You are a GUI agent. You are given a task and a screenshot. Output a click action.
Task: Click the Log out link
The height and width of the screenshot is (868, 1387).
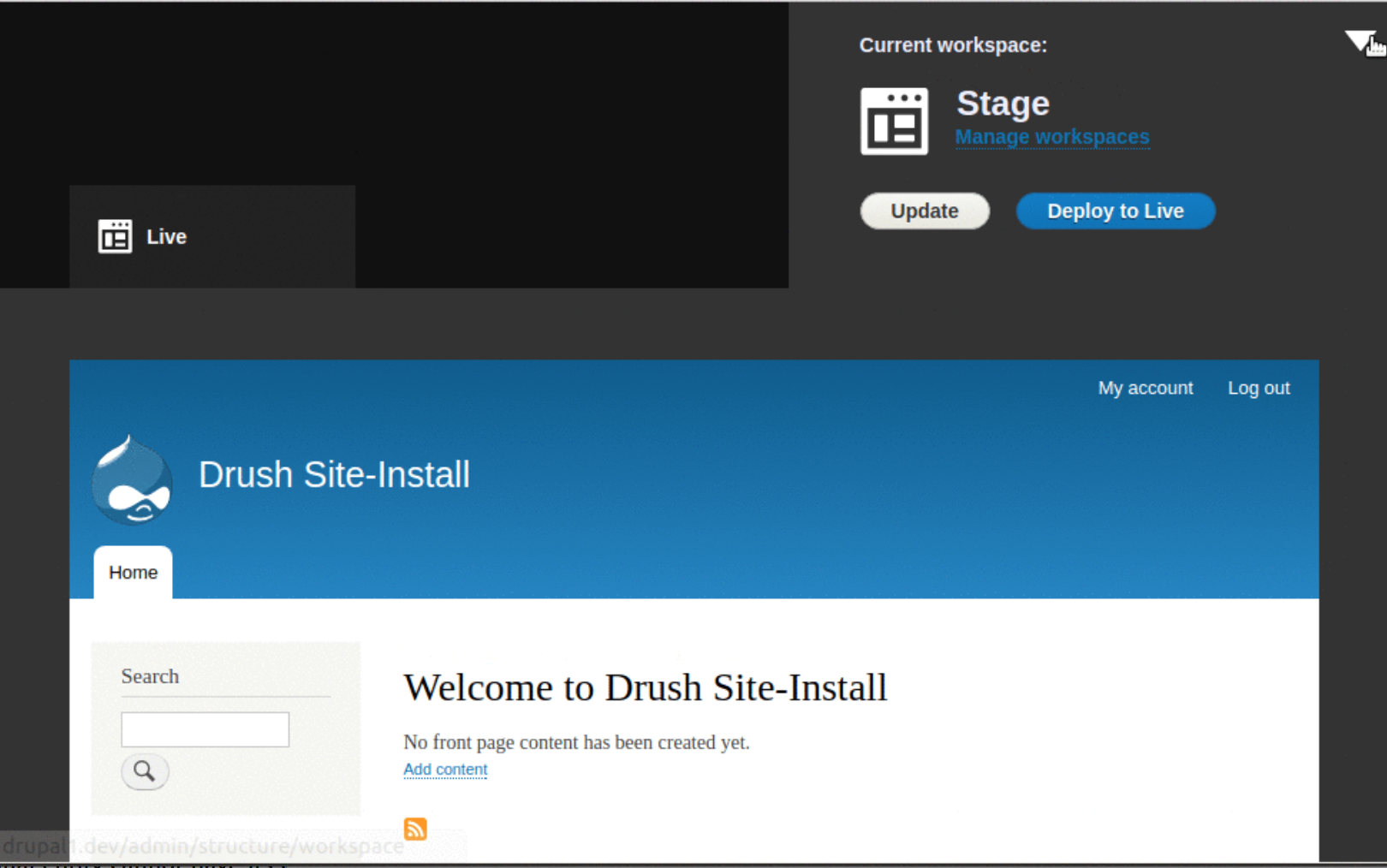click(x=1259, y=388)
